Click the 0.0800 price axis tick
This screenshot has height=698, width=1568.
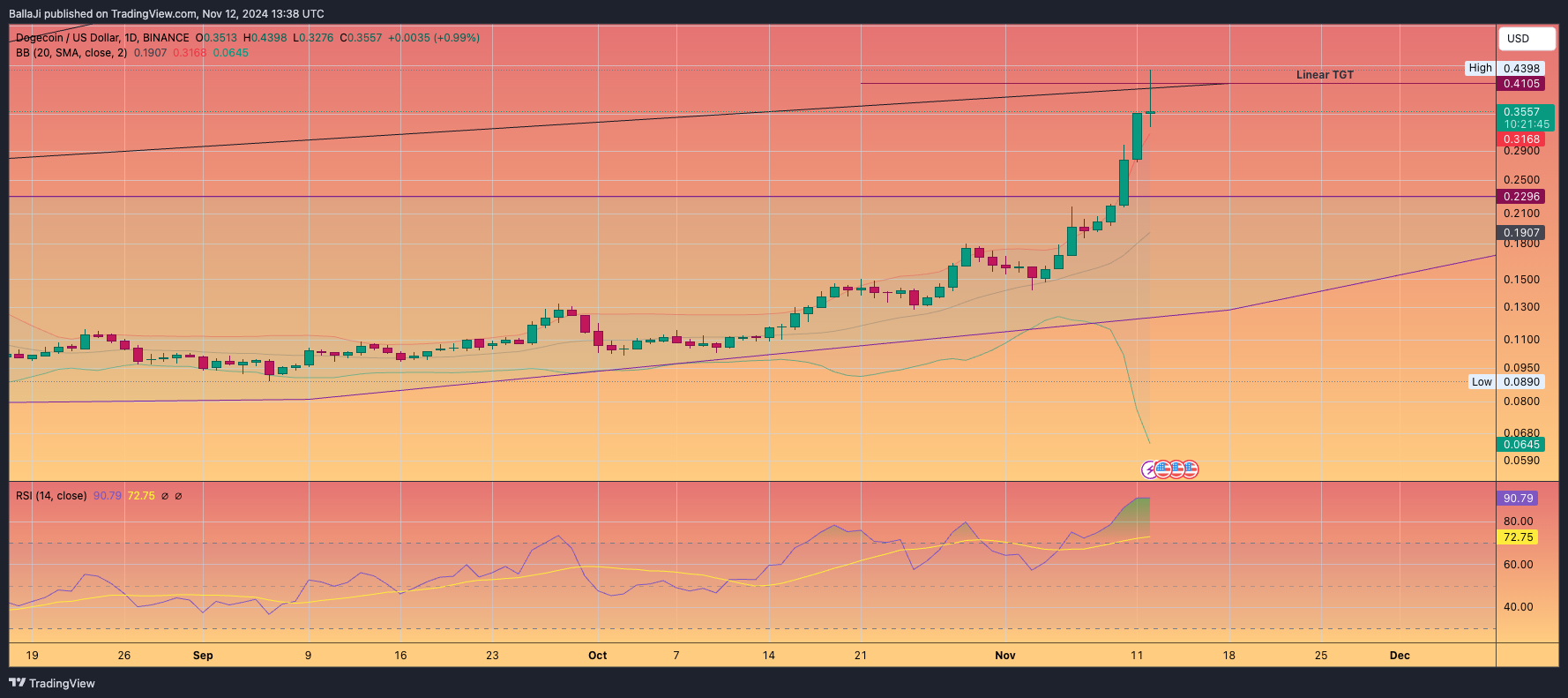(1521, 402)
